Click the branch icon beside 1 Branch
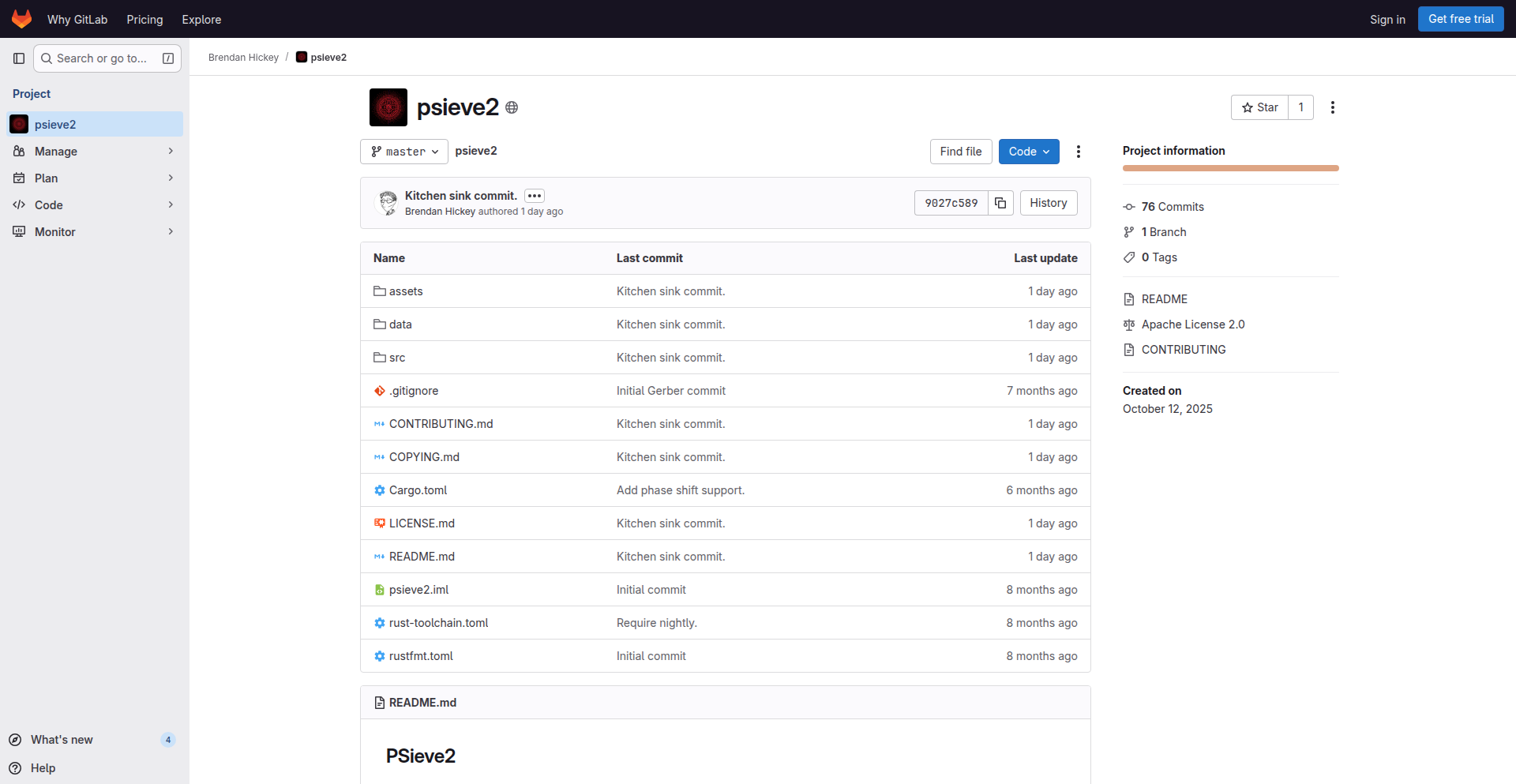Screen dimensions: 1516x784 tap(1129, 232)
